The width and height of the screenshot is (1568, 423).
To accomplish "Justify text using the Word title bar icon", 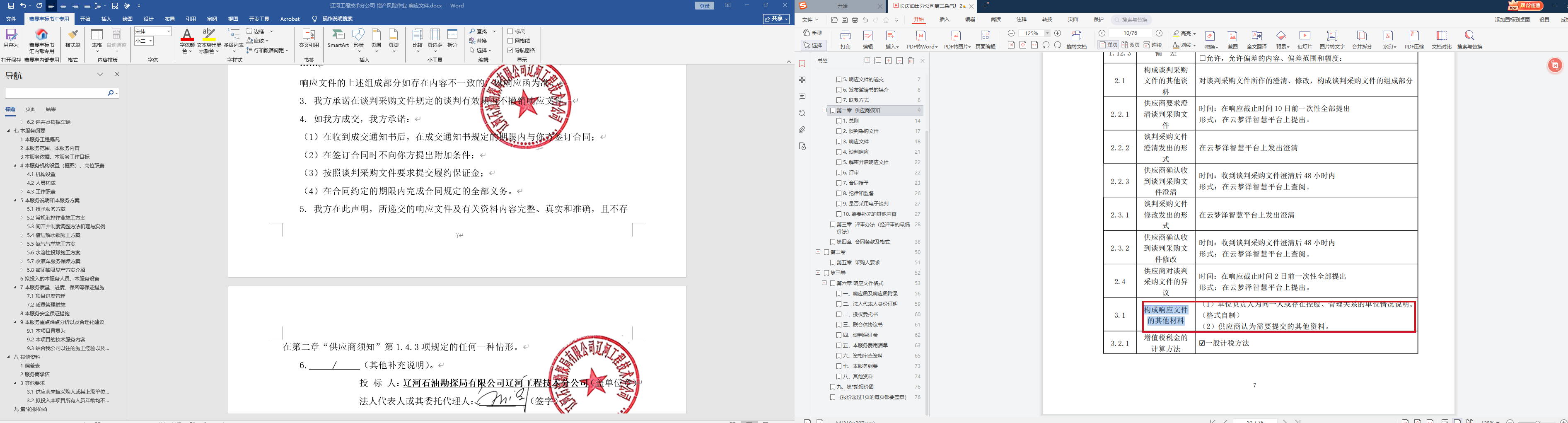I will coord(87,5).
